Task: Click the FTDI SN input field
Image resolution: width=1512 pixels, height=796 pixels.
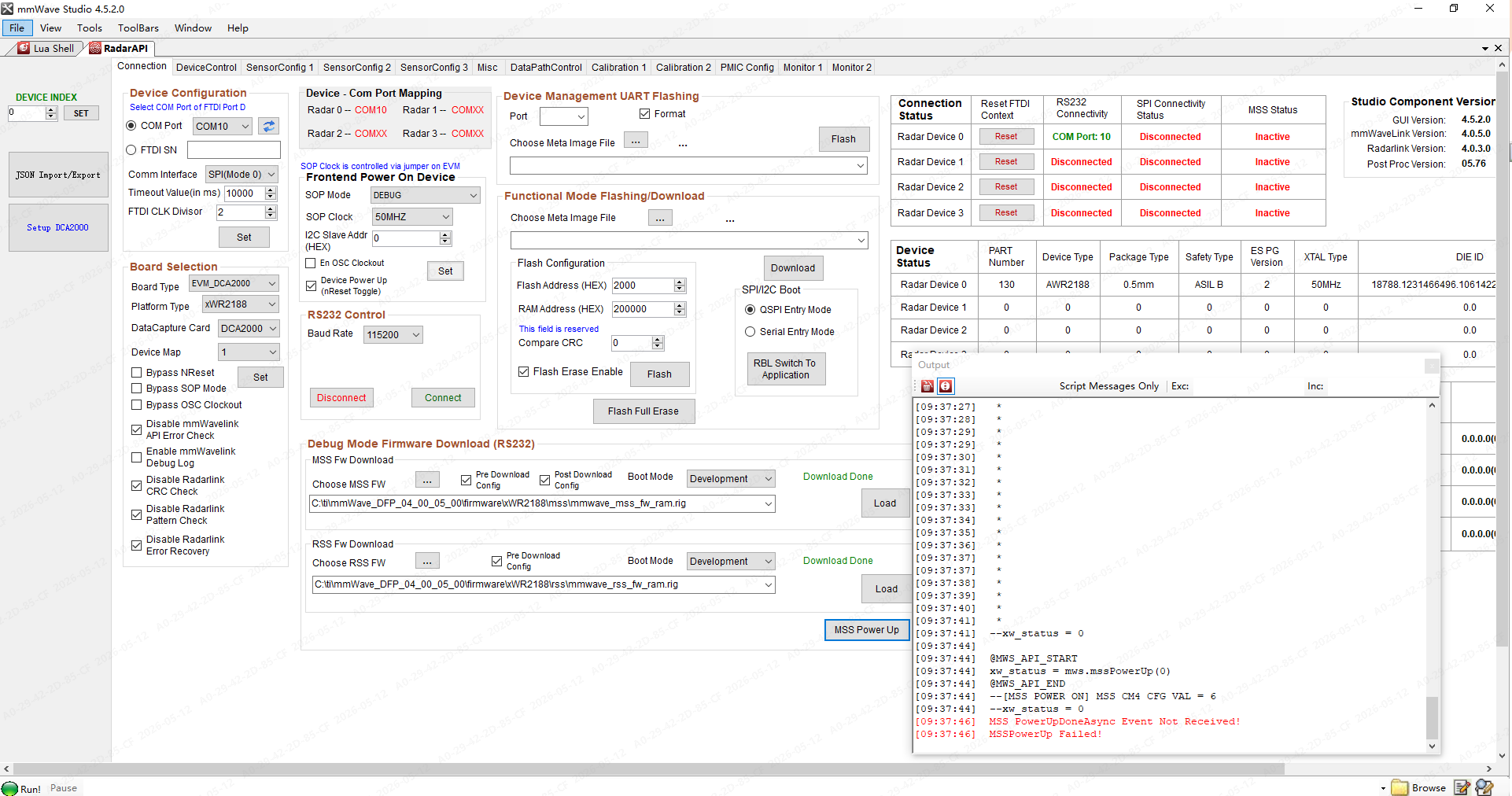Action: (x=234, y=150)
